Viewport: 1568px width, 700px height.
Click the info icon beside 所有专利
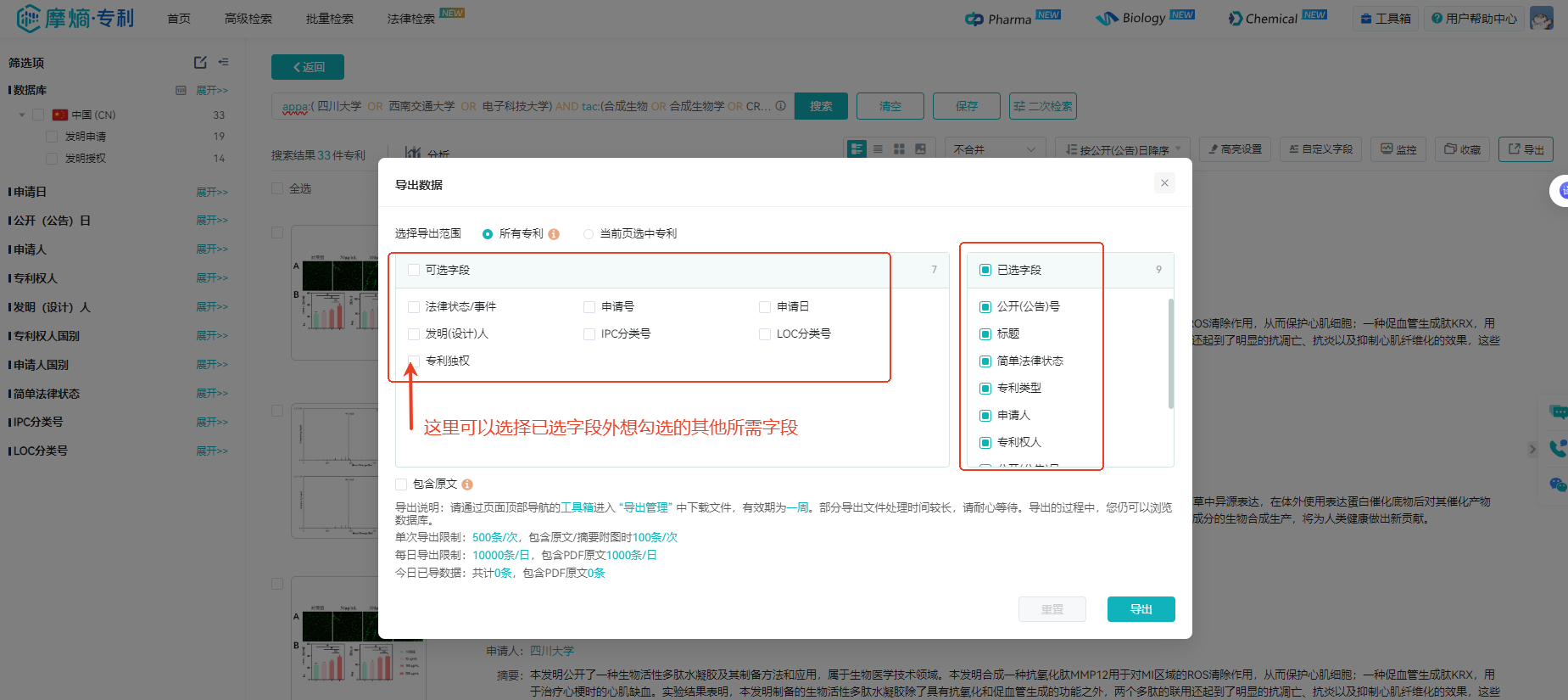click(x=554, y=234)
